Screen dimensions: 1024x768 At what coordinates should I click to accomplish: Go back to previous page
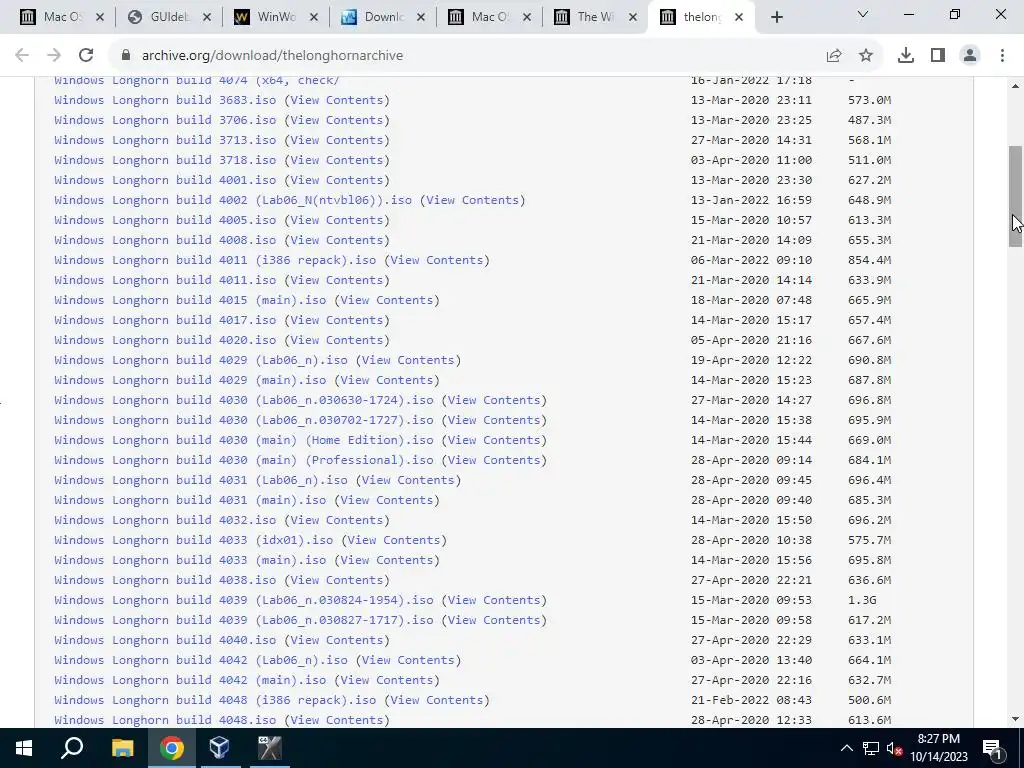[x=22, y=56]
